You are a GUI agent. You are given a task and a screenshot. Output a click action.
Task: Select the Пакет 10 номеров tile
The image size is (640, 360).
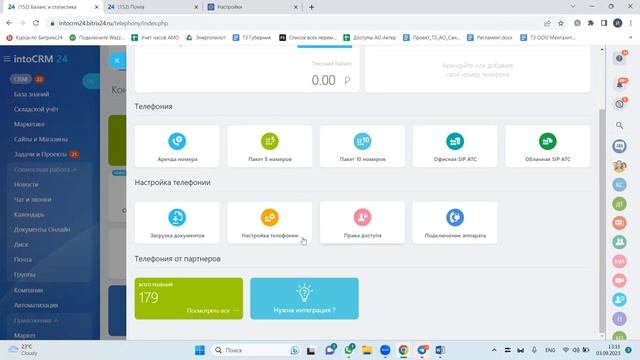pos(362,146)
